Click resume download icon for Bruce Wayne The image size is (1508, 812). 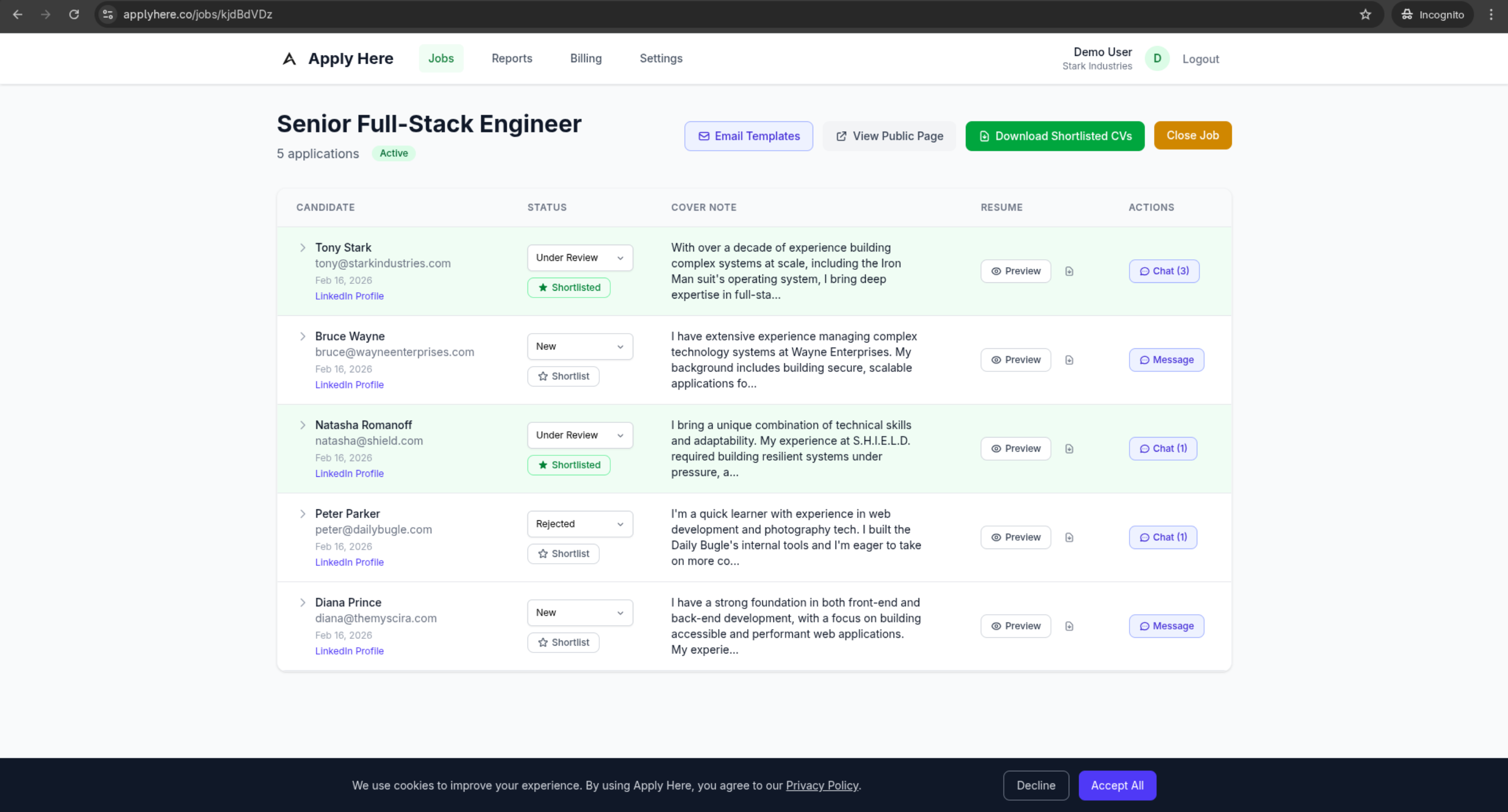1069,360
